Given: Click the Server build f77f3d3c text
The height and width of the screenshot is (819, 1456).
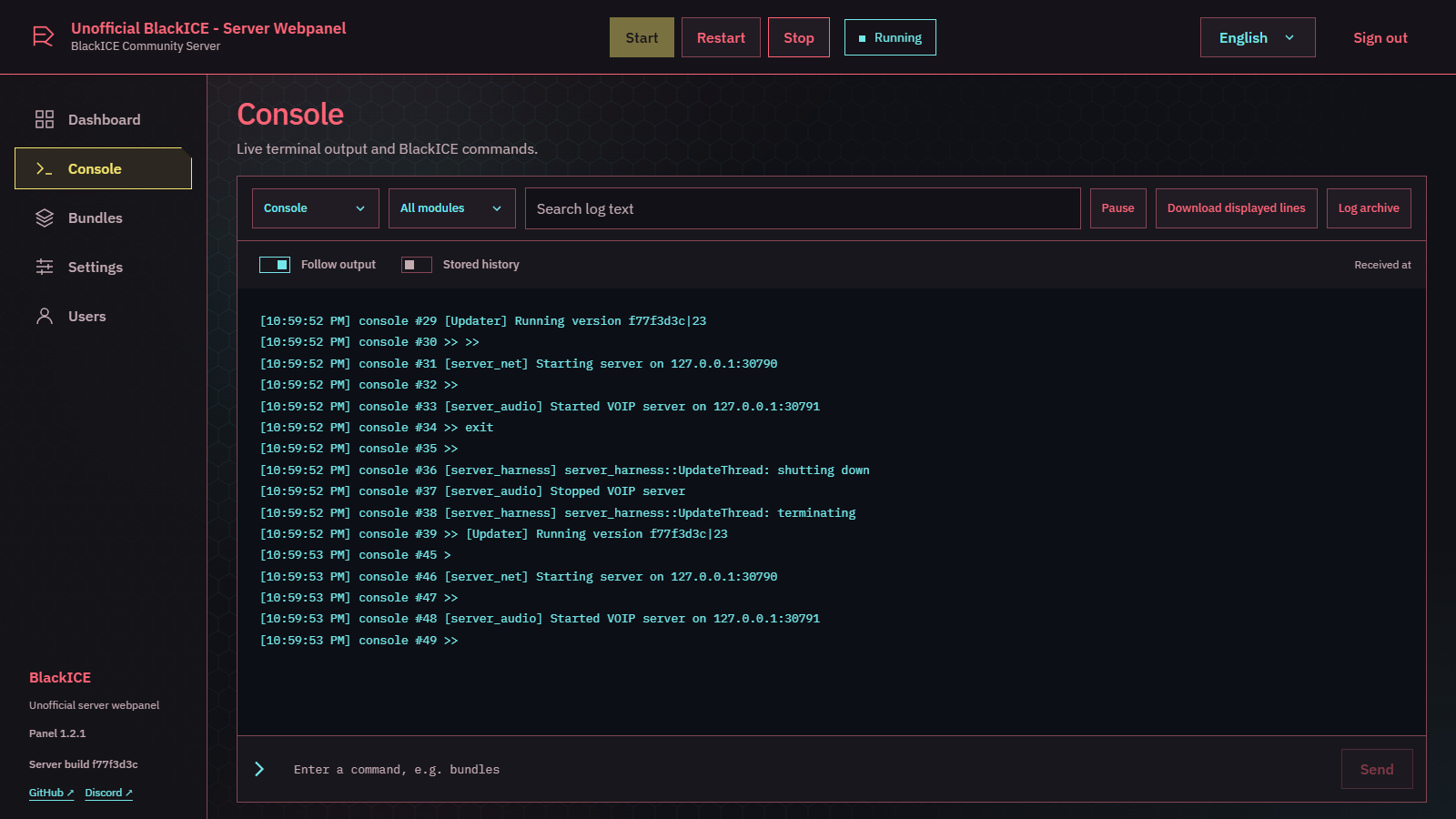Looking at the screenshot, I should 84,764.
